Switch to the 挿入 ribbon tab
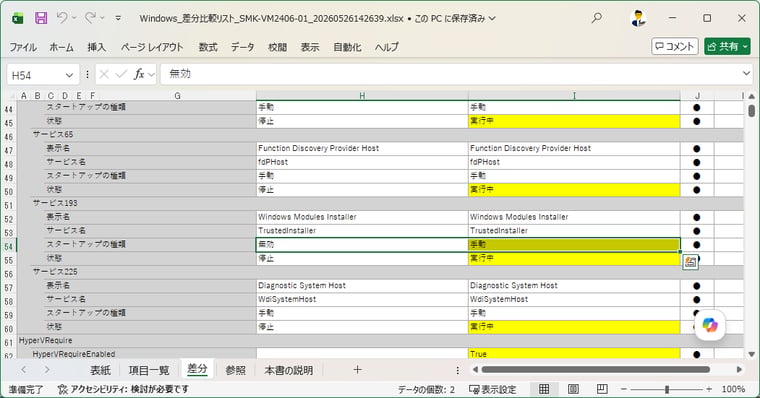 coord(96,47)
